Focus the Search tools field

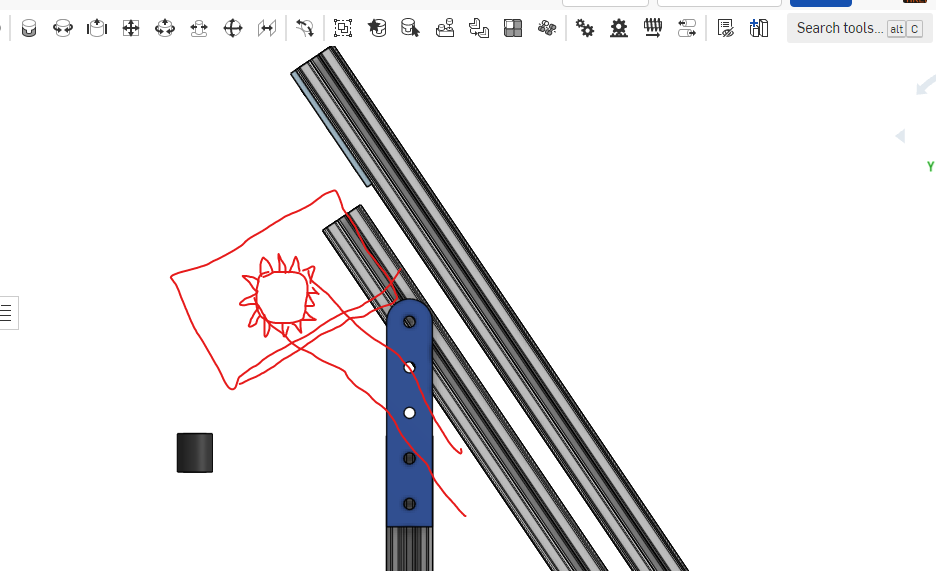pyautogui.click(x=860, y=28)
